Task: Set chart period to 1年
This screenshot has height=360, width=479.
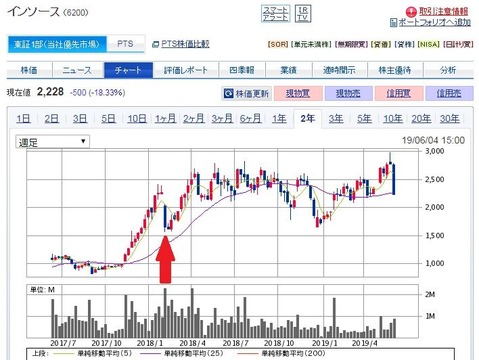Action: 279,119
